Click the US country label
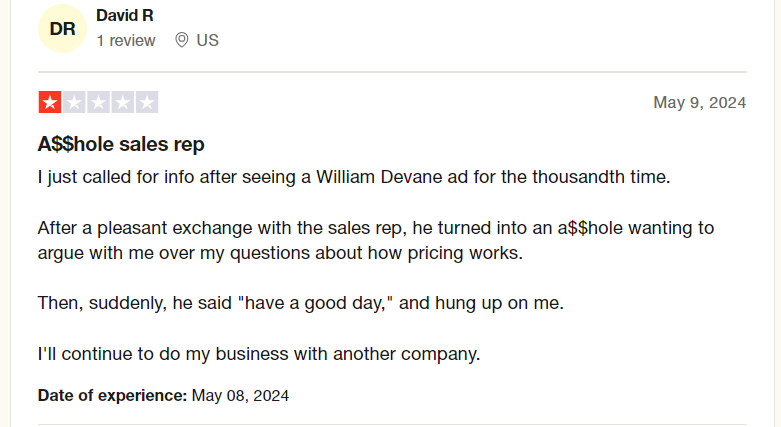The image size is (781, 427). point(207,40)
